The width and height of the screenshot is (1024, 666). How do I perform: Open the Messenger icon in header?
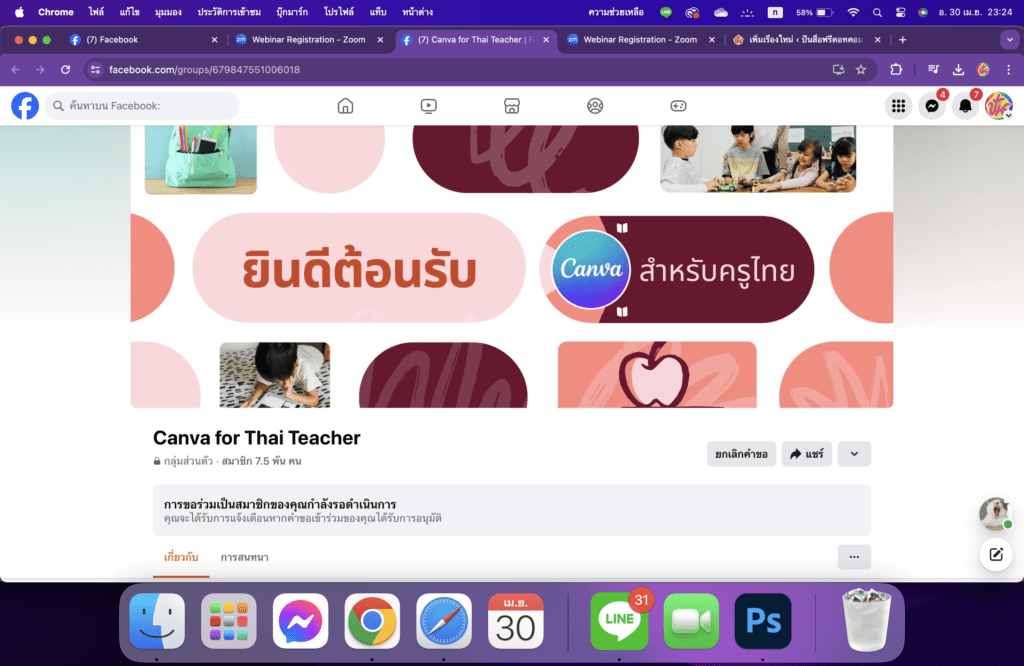(x=932, y=106)
